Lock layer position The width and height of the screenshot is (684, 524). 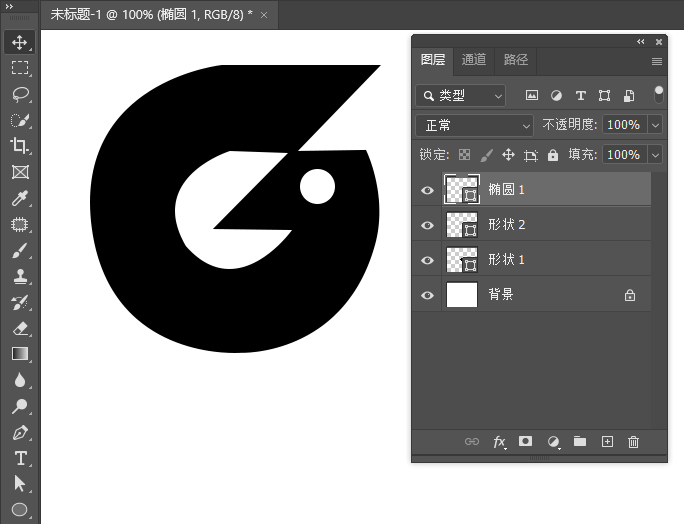click(509, 154)
